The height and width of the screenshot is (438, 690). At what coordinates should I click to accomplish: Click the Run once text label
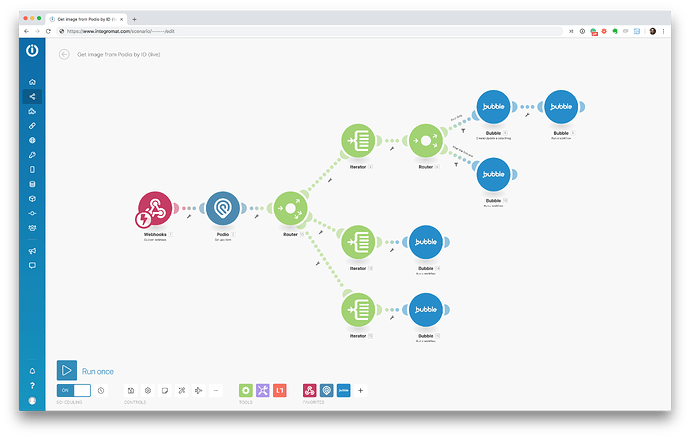(98, 372)
